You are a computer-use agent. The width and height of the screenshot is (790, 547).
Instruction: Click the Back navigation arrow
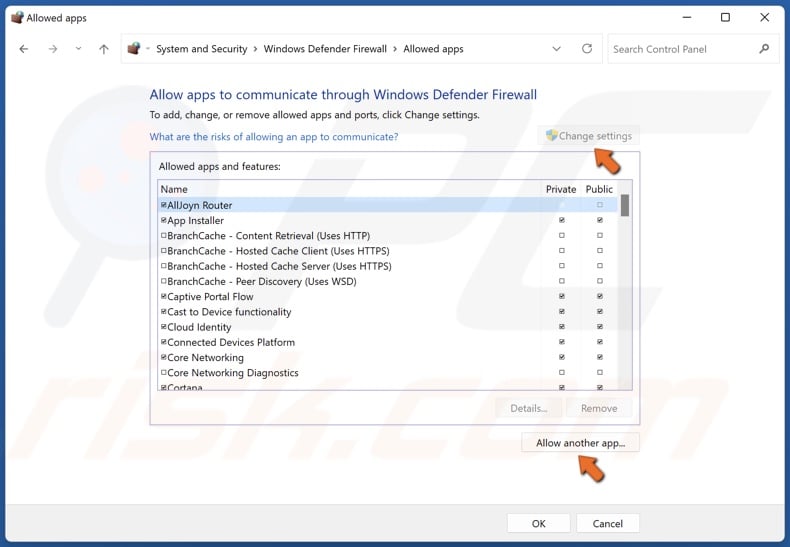[25, 49]
